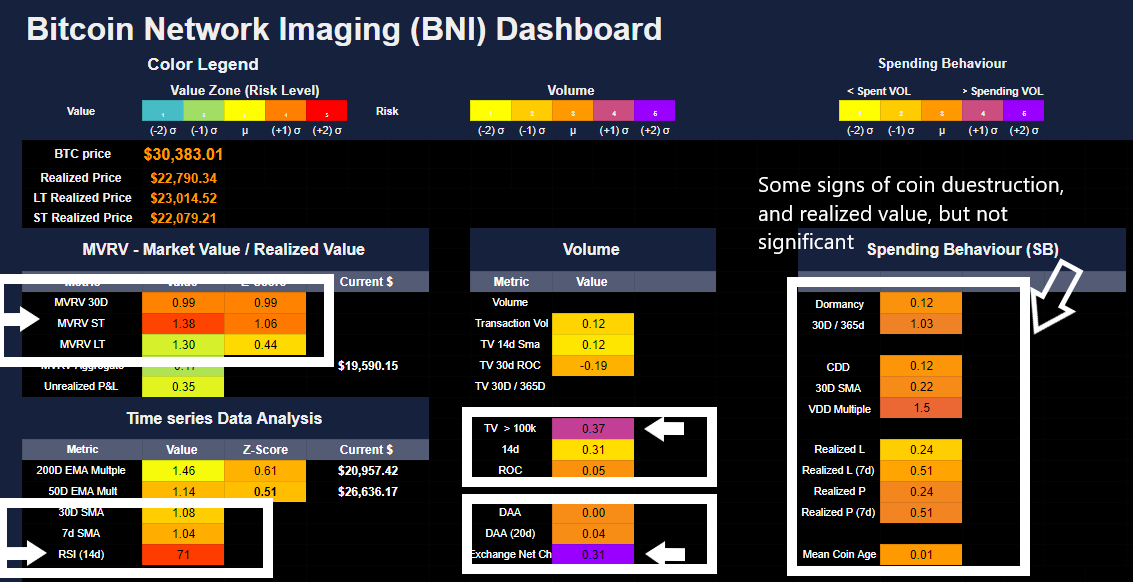This screenshot has width=1133, height=582.
Task: Select the MVRV LT value cell 1.30
Action: pos(184,345)
